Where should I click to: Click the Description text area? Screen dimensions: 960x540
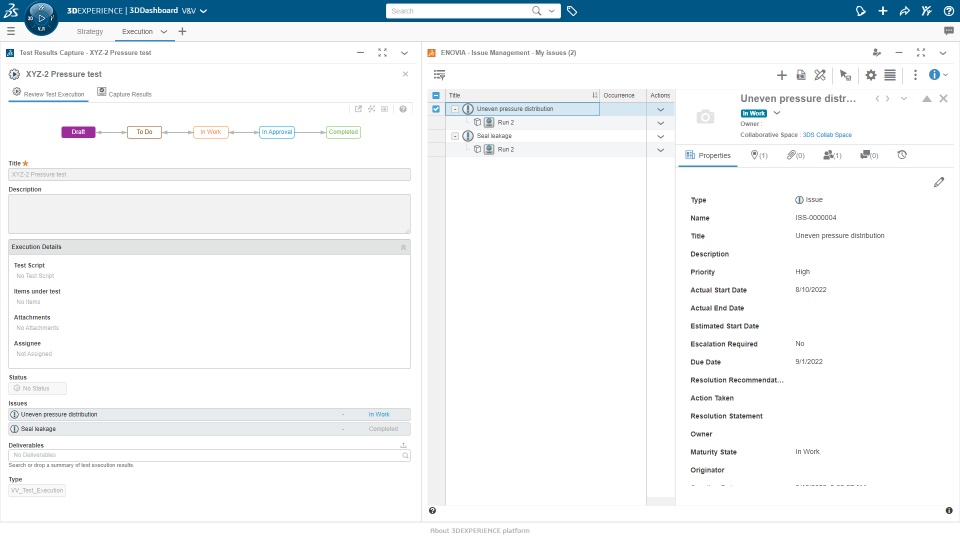pos(209,214)
